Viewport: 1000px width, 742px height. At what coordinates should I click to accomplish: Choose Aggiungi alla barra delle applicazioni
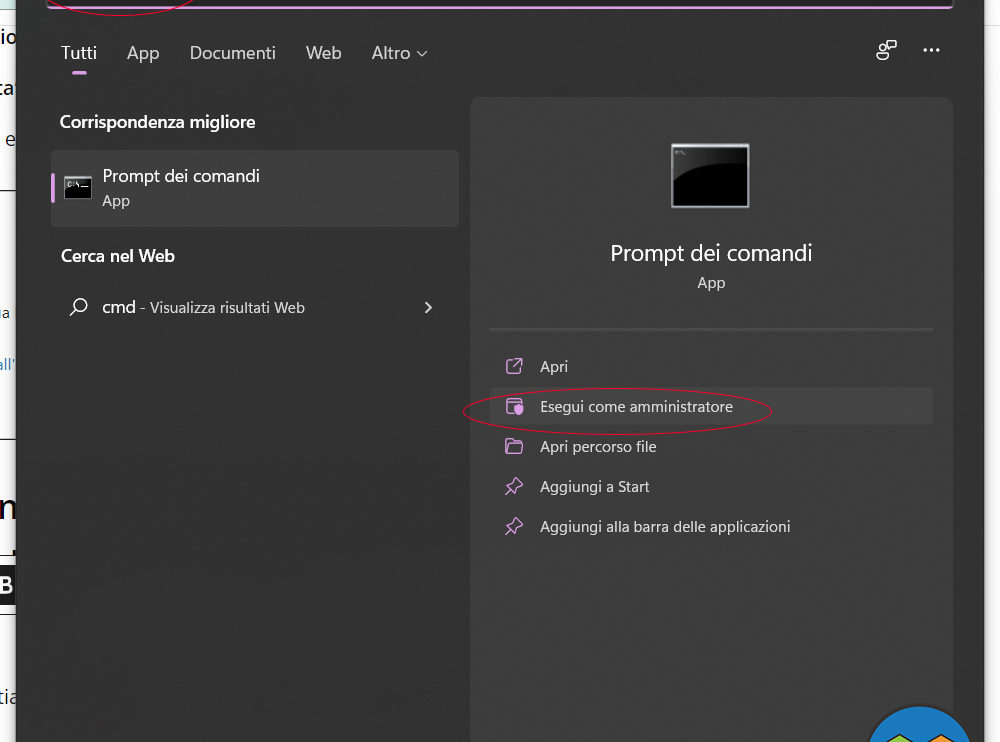click(x=665, y=527)
